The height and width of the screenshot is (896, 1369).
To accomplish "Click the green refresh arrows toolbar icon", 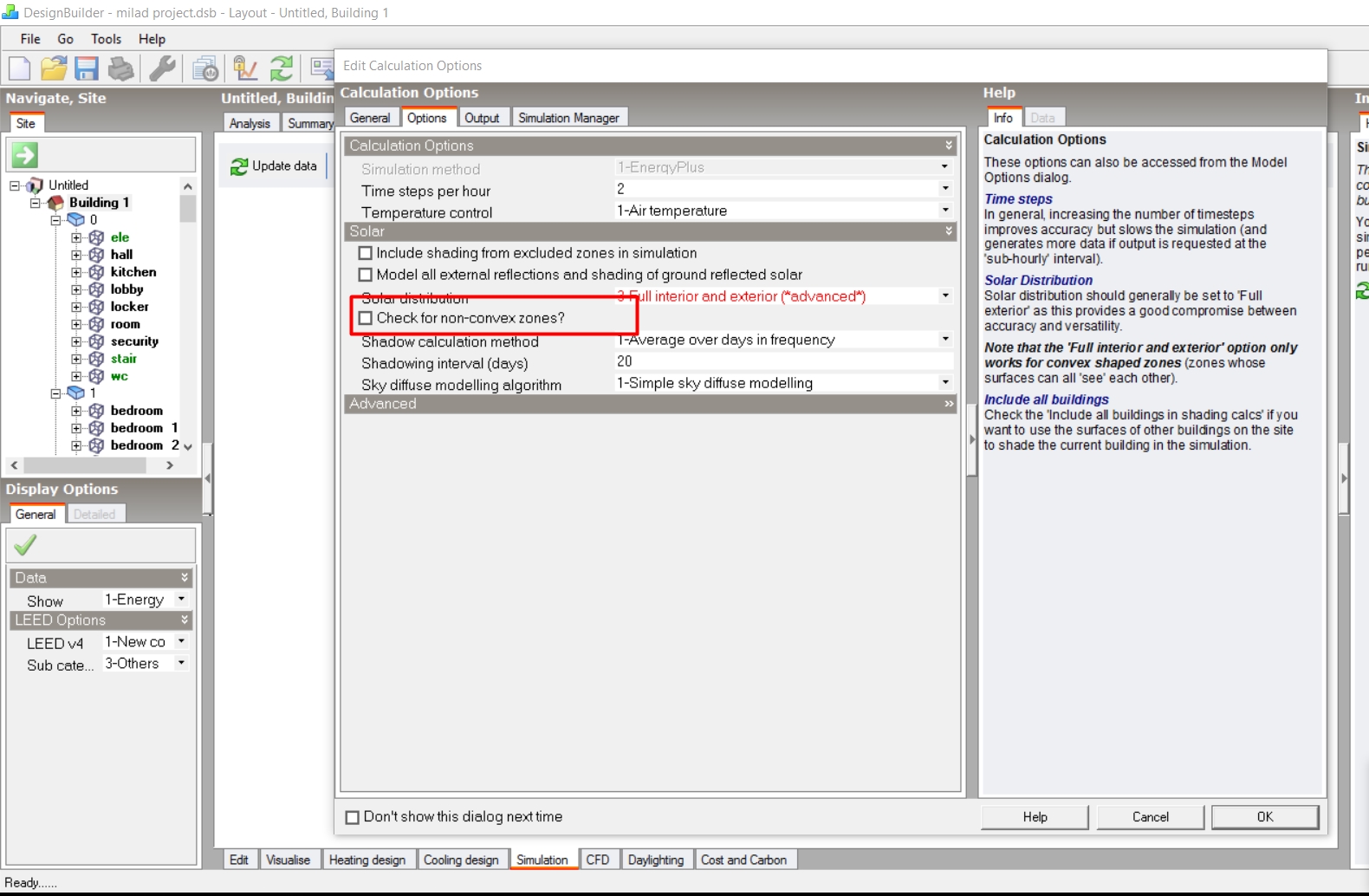I will point(282,68).
